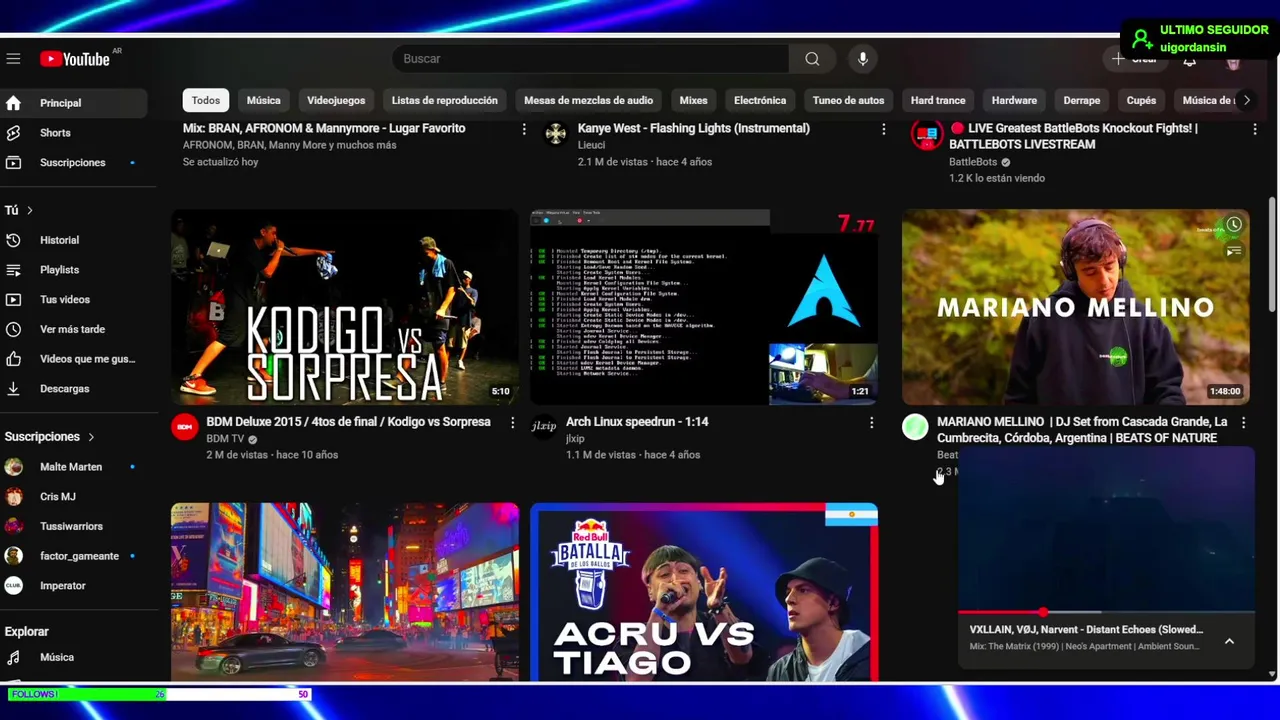The height and width of the screenshot is (720, 1280).
Task: Click BattleBots channel avatar
Action: pos(926,134)
